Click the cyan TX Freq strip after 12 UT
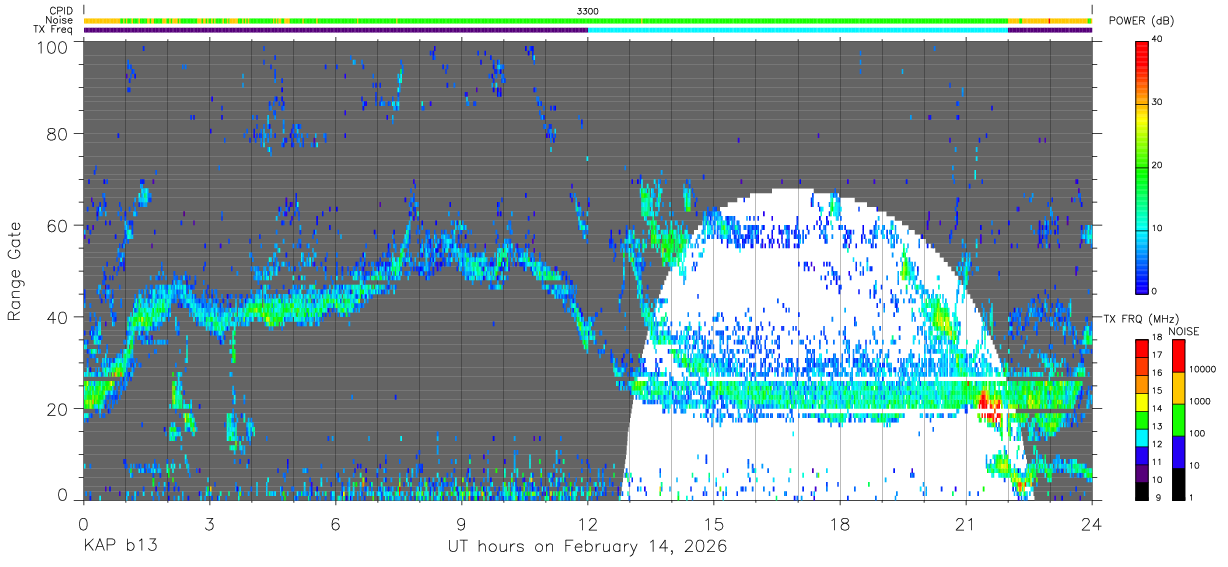1228x567 pixels. pos(798,30)
